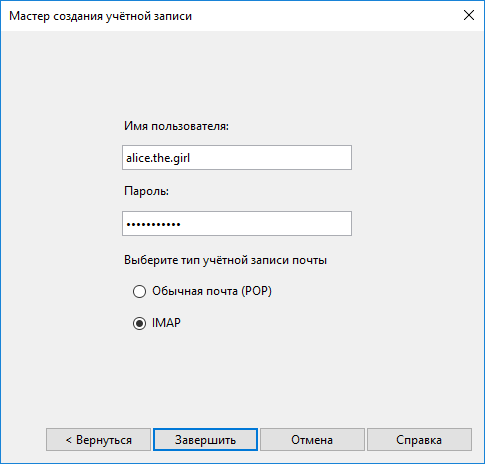This screenshot has width=485, height=464.
Task: Open help via the Справка button
Action: pos(419,440)
